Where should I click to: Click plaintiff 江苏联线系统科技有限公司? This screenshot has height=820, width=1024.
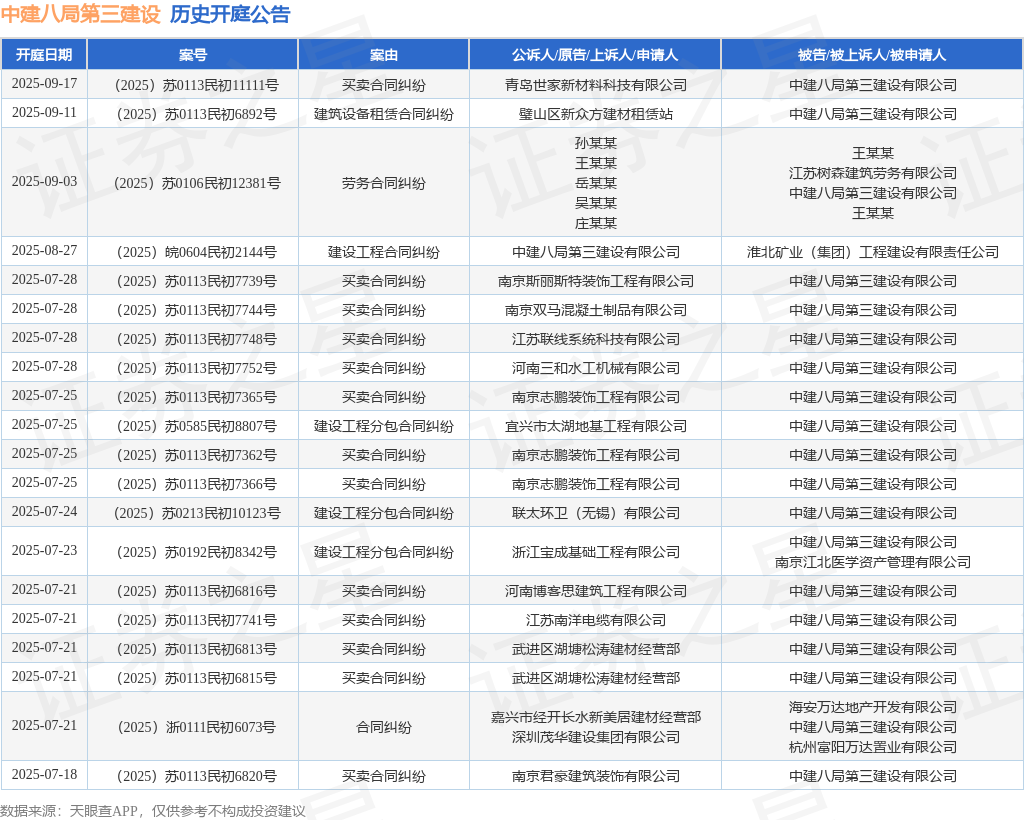pyautogui.click(x=596, y=339)
